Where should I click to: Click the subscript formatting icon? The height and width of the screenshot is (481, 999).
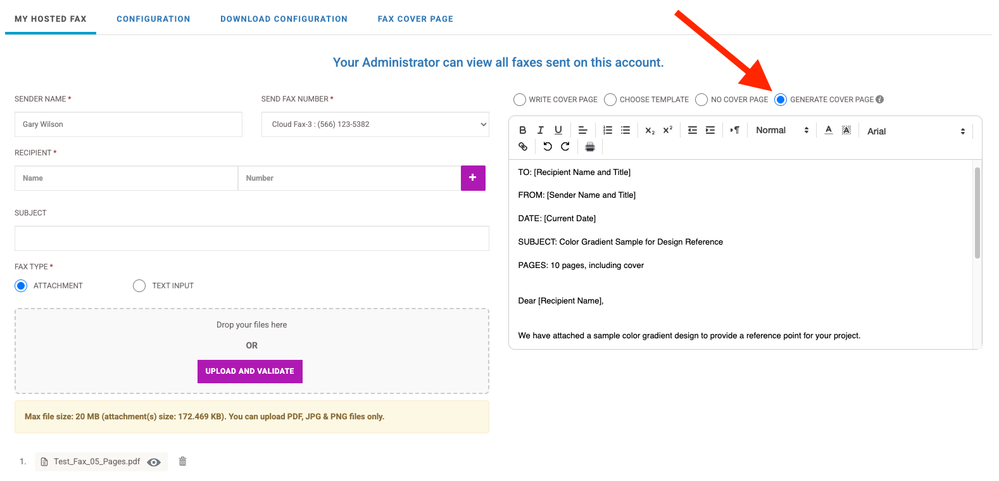click(650, 130)
